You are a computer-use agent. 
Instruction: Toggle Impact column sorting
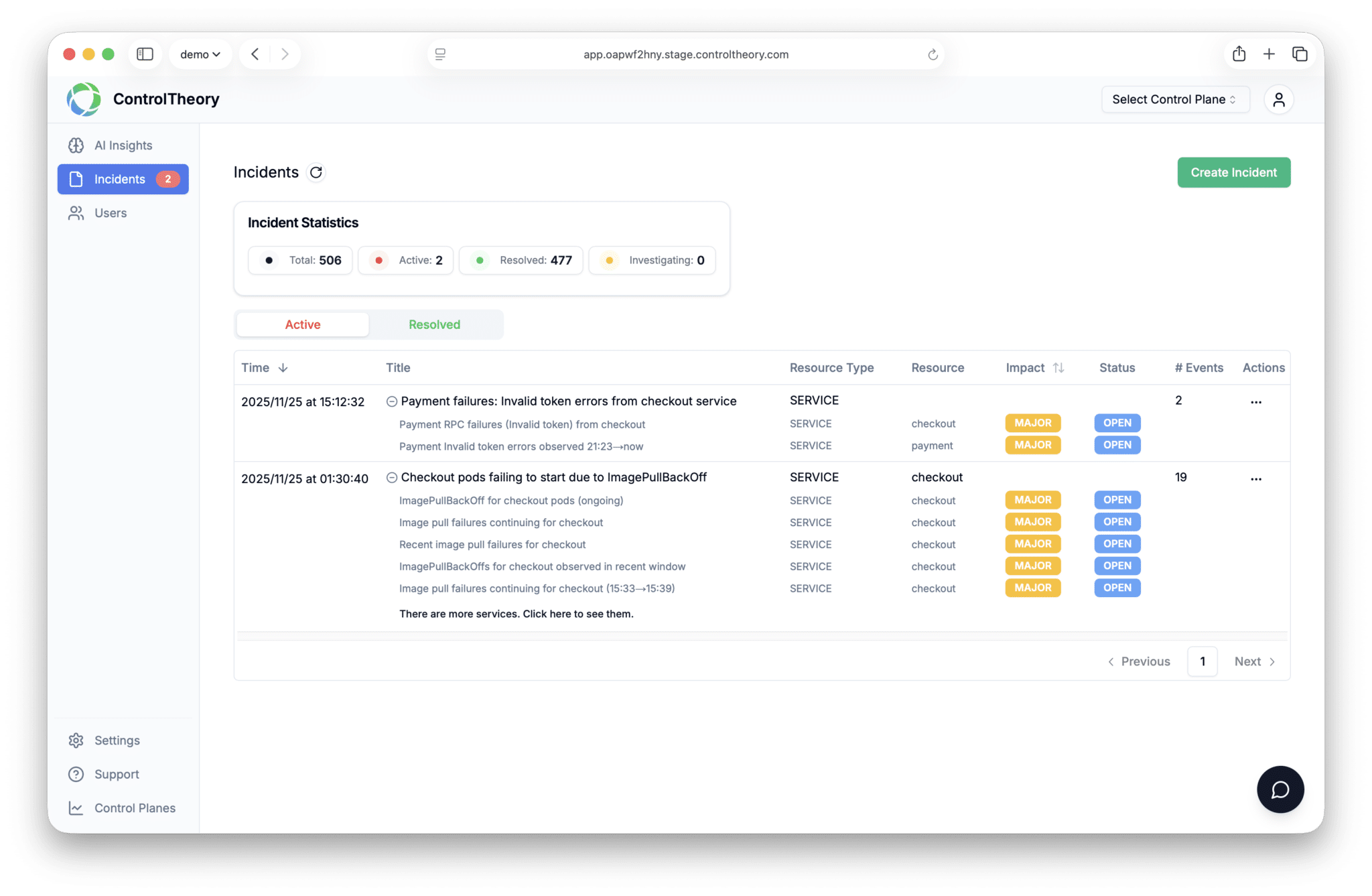coord(1058,368)
